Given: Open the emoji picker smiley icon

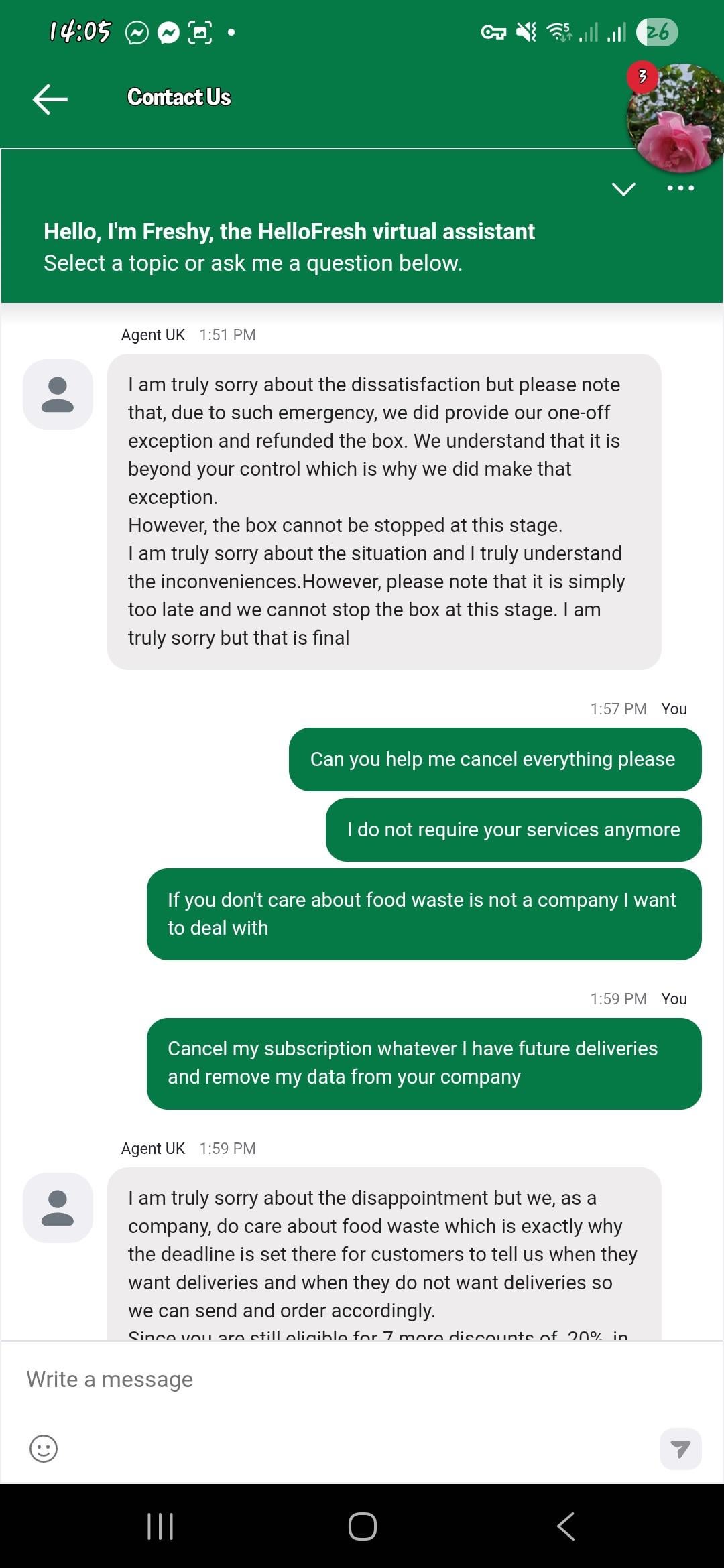Looking at the screenshot, I should 44,1448.
